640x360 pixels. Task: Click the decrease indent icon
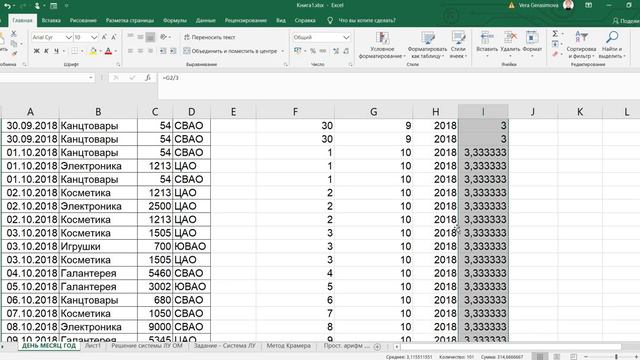click(x=163, y=51)
